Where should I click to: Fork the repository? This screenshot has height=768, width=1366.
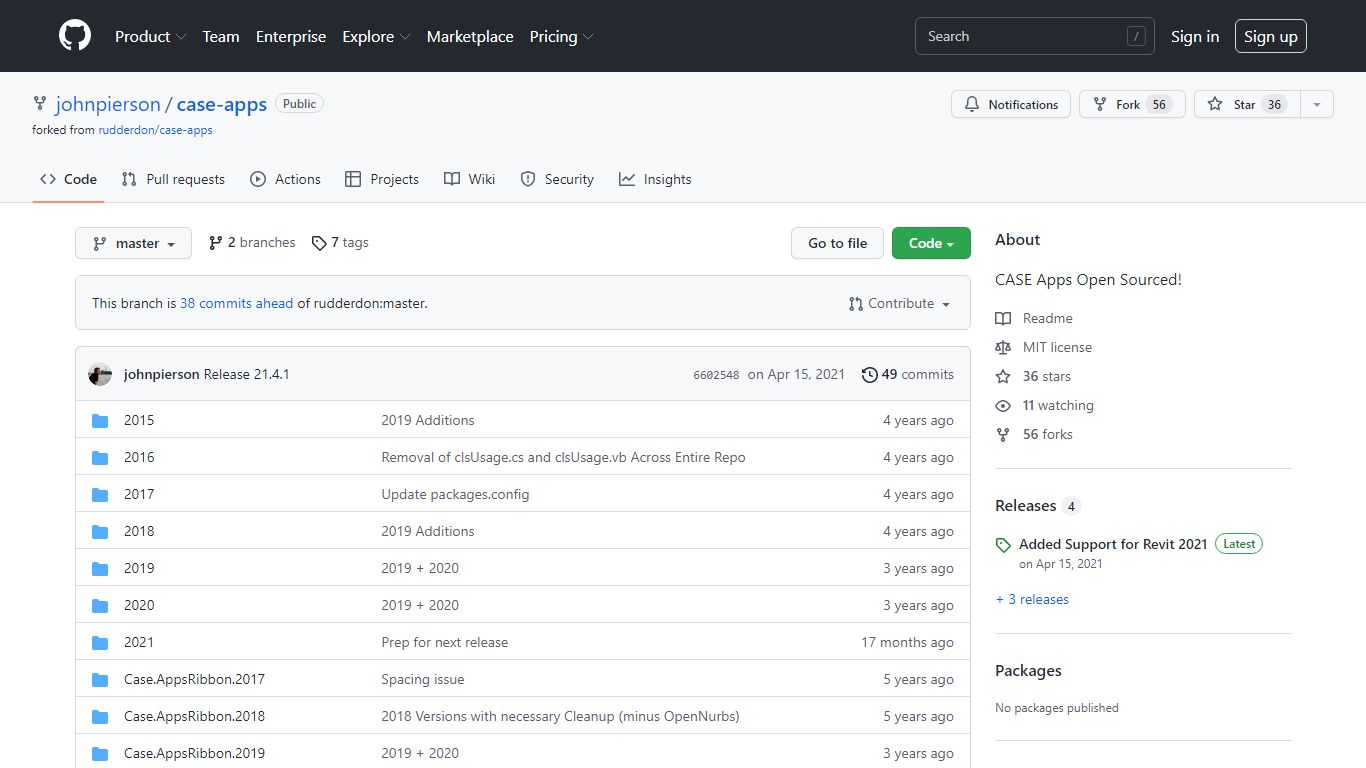point(1133,104)
